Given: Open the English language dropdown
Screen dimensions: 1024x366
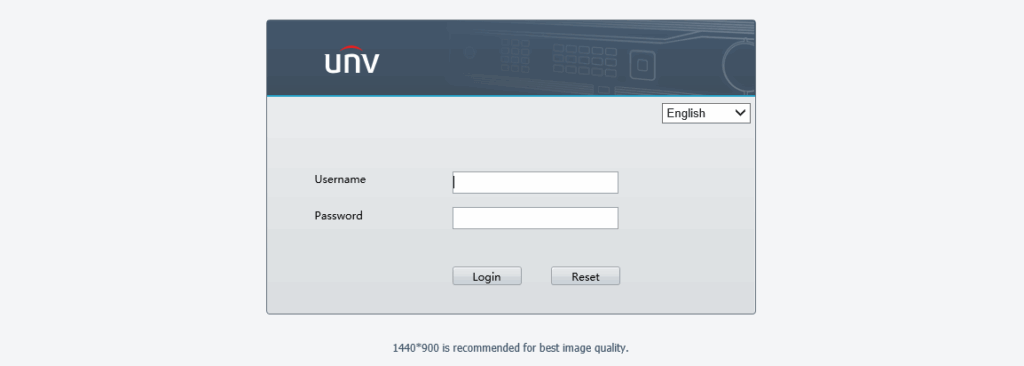Looking at the screenshot, I should (706, 113).
